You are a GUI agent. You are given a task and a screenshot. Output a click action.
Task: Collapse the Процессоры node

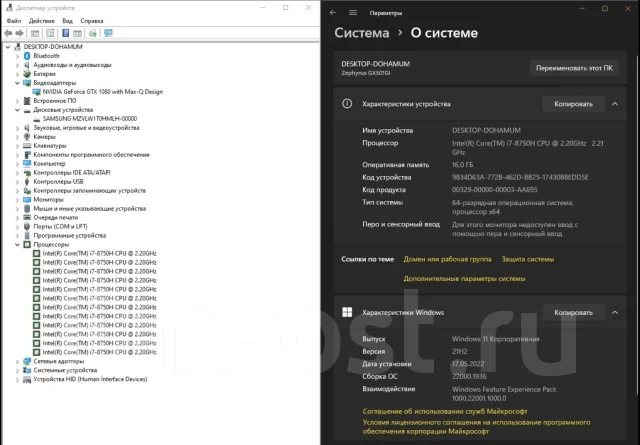click(17, 245)
